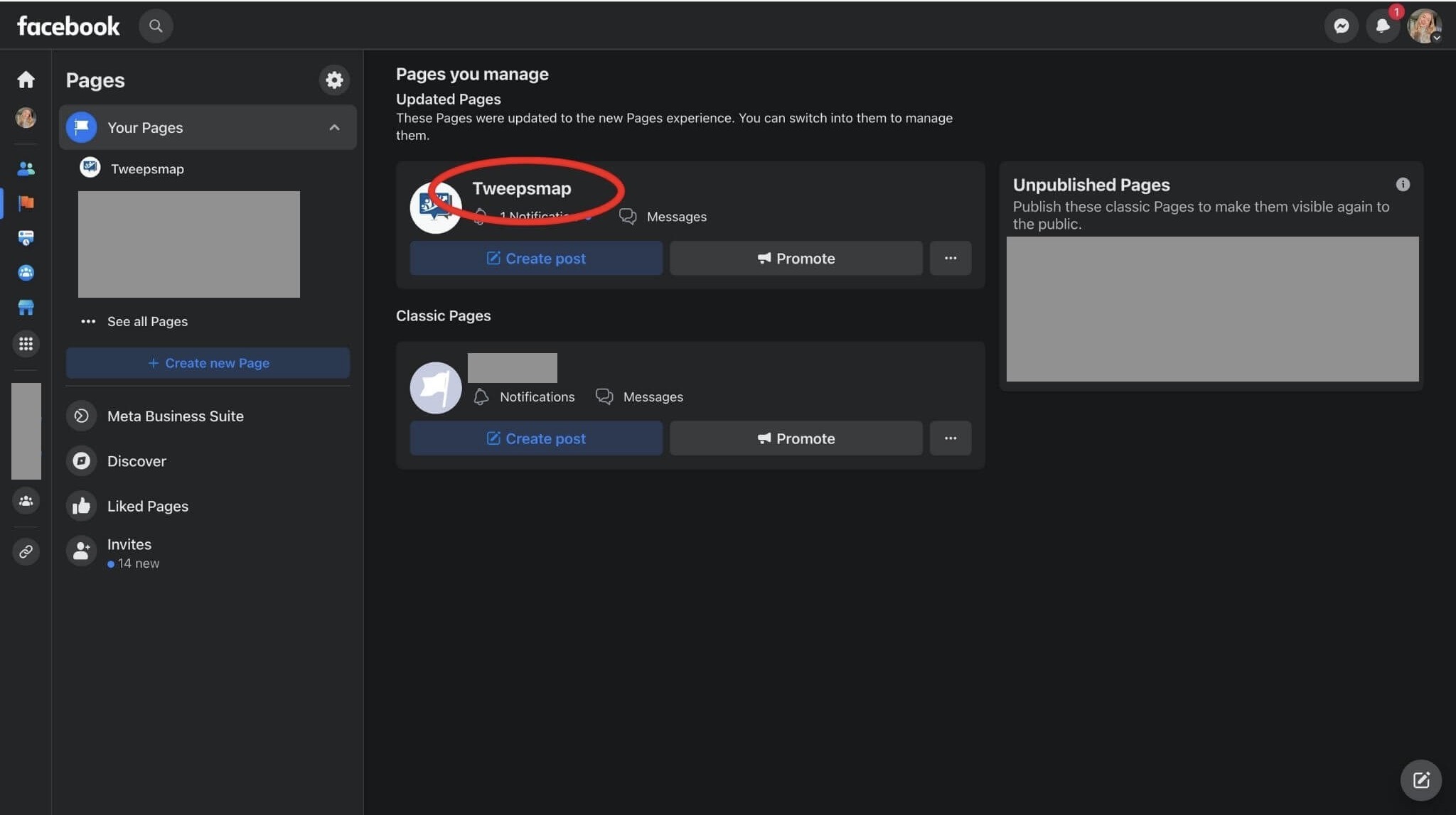Viewport: 1456px width, 815px height.
Task: Click Create post for Tweepsmap page
Action: pos(535,258)
